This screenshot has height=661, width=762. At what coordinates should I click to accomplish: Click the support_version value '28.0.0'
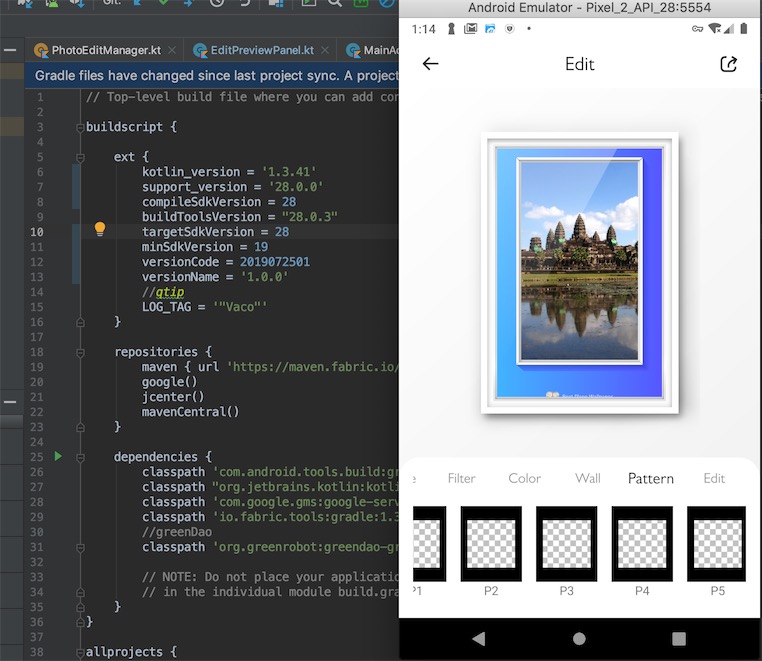(295, 187)
